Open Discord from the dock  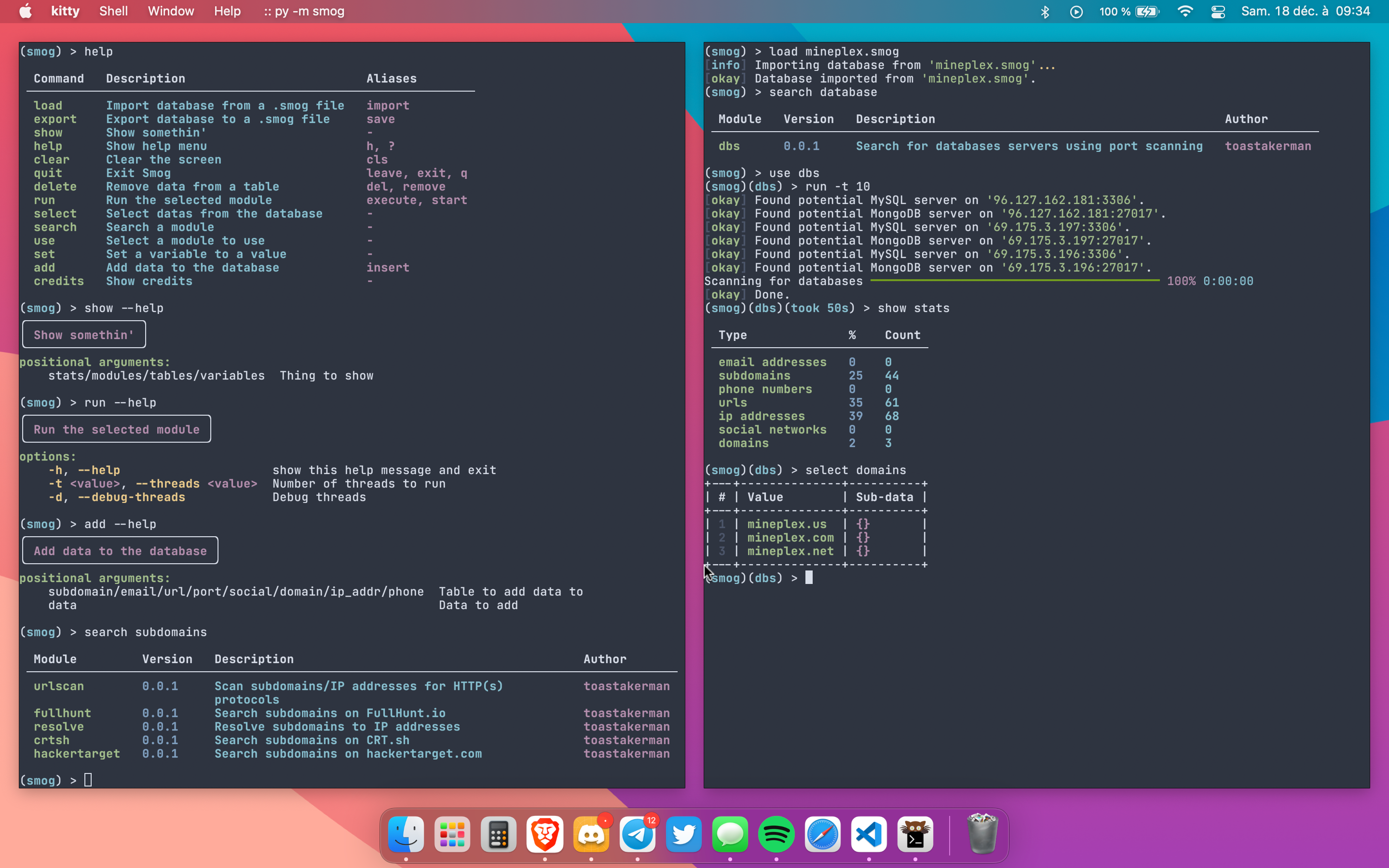pyautogui.click(x=591, y=834)
